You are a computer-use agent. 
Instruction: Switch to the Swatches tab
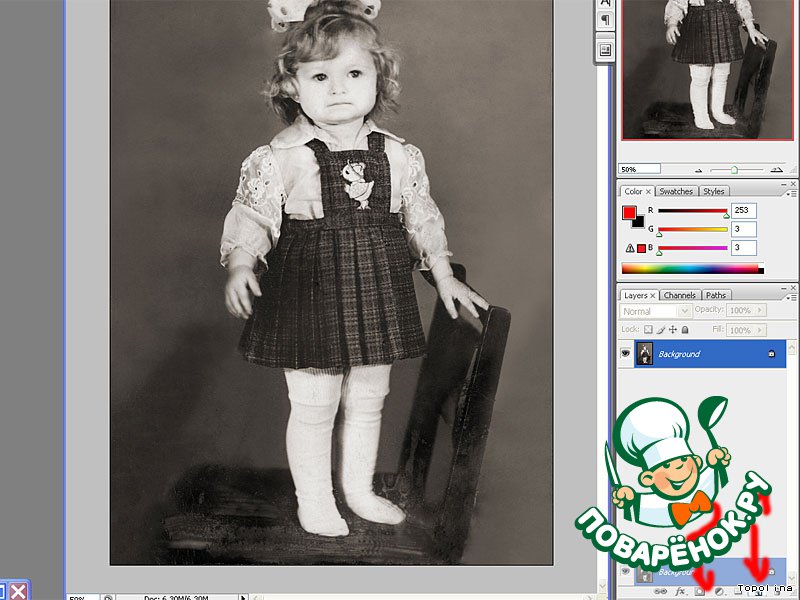point(676,191)
